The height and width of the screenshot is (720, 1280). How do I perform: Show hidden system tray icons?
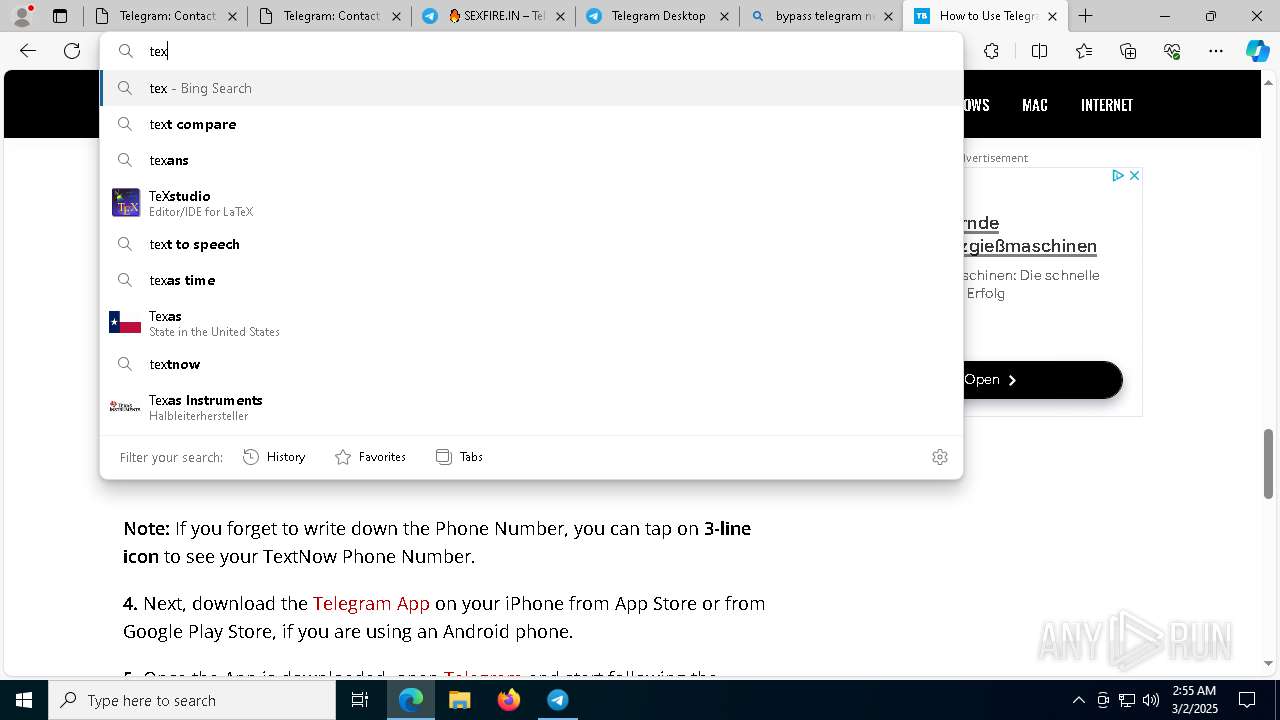(x=1078, y=700)
